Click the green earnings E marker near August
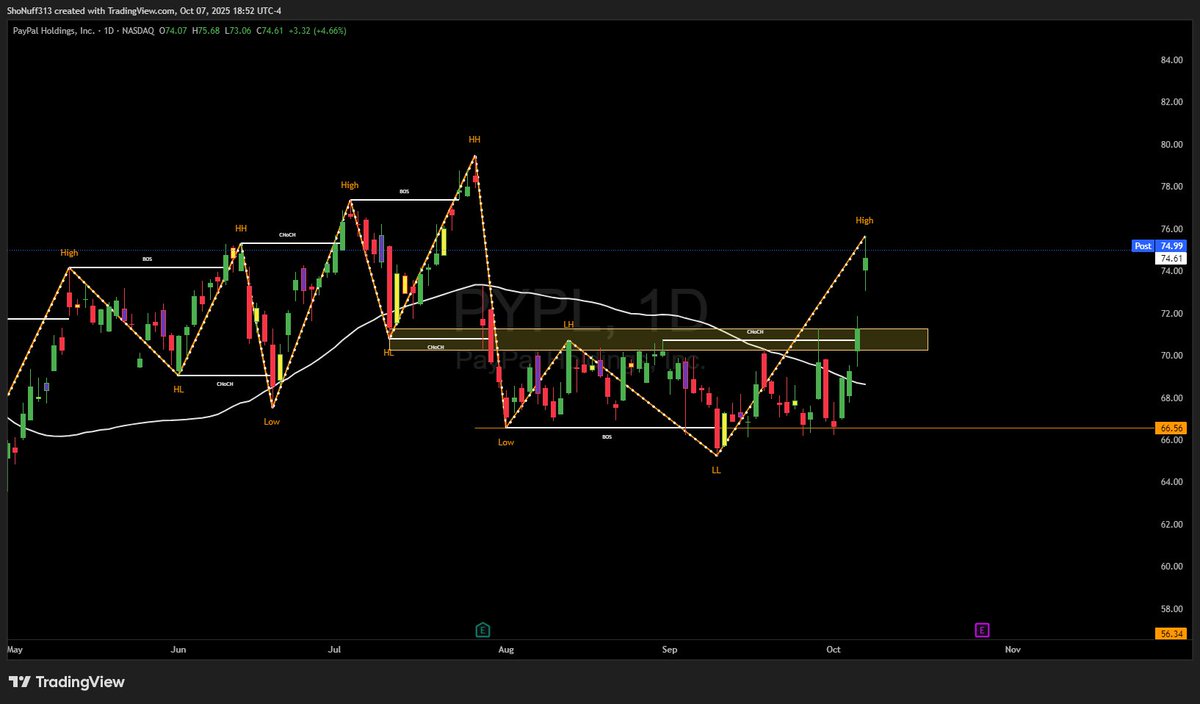This screenshot has height=704, width=1200. (482, 630)
